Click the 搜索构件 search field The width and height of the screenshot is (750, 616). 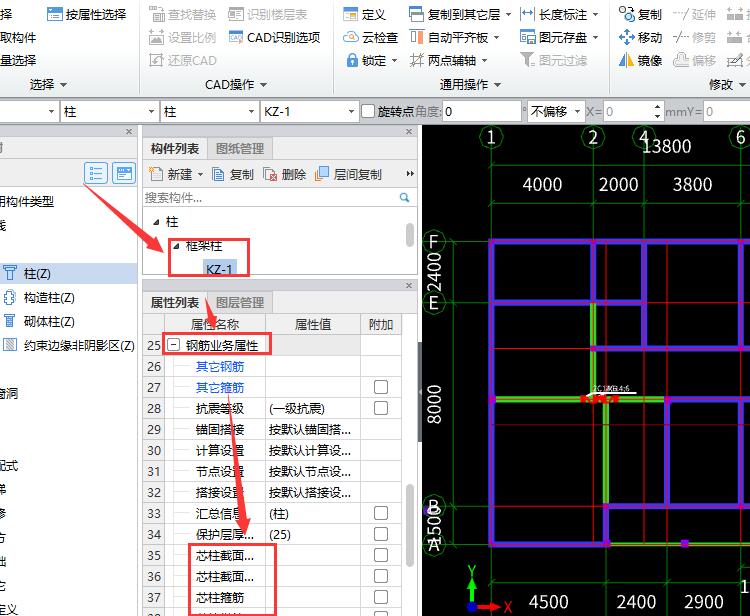[271, 198]
